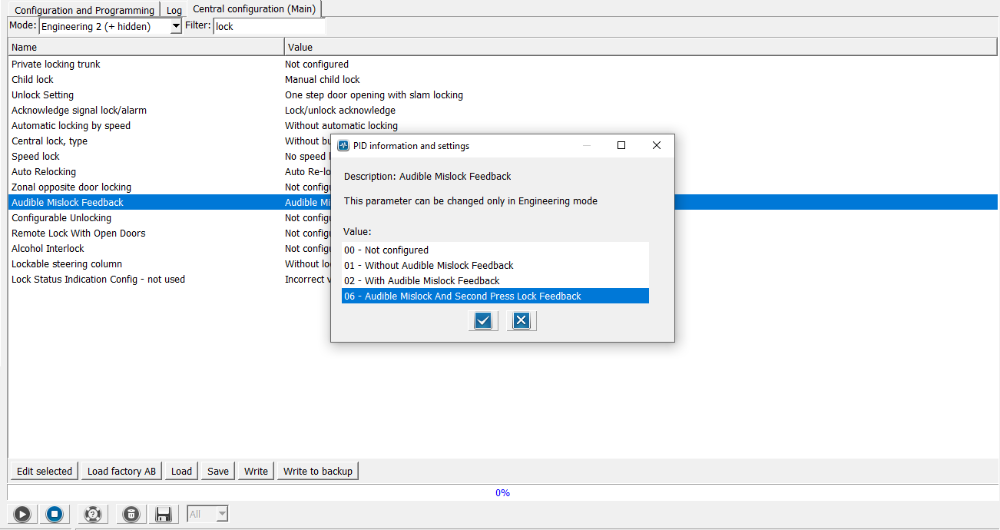Open the help lifebuoy icon
Viewport: 1000px width, 530px height.
click(93, 514)
